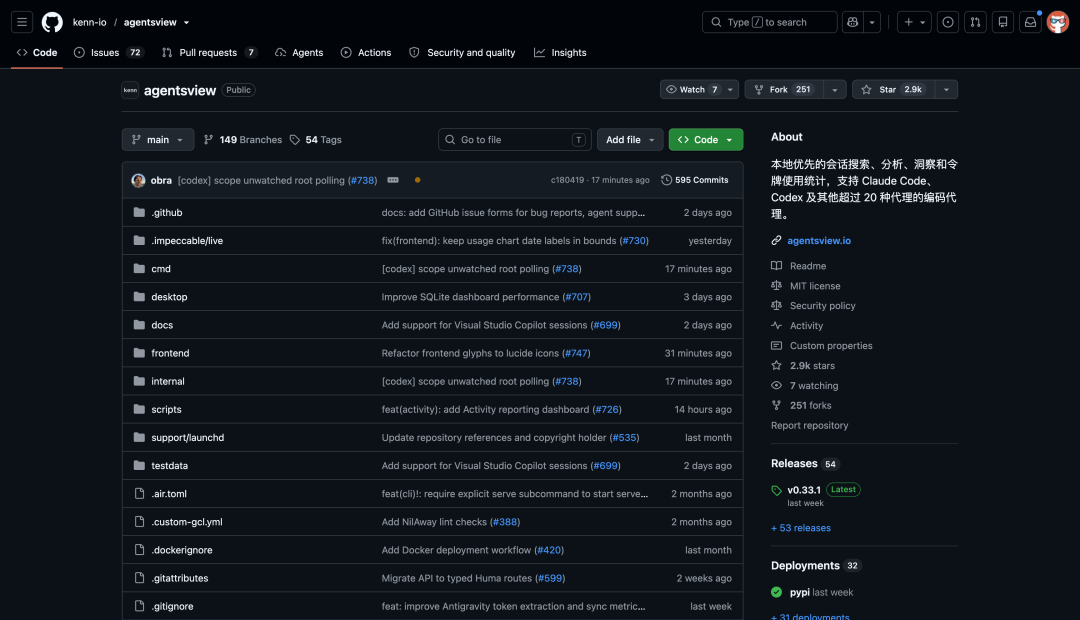The width and height of the screenshot is (1080, 620).
Task: Open the Pull requests icon in header
Action: pos(975,22)
